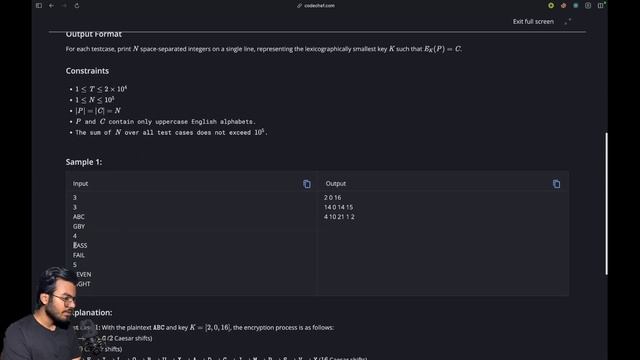
Task: Click the Sample 1: heading
Action: 84,162
